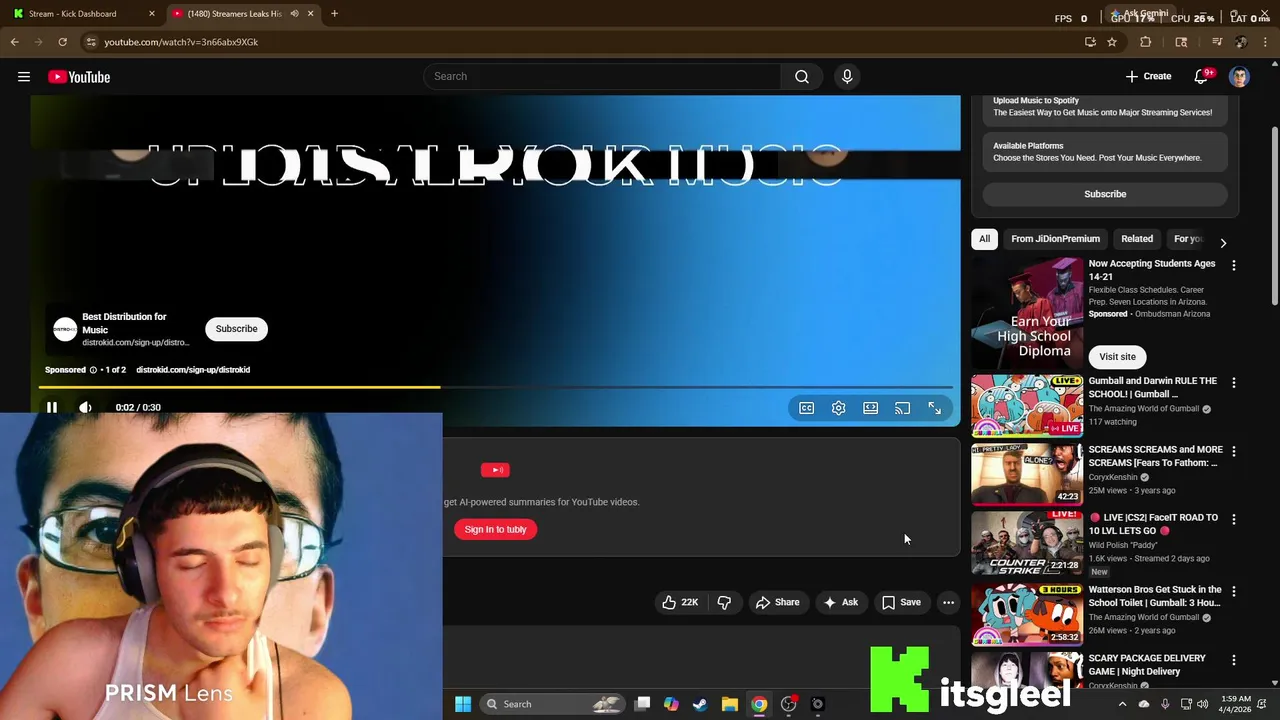Image resolution: width=1280 pixels, height=720 pixels.
Task: Cast video using Play on TV icon
Action: coord(903,408)
